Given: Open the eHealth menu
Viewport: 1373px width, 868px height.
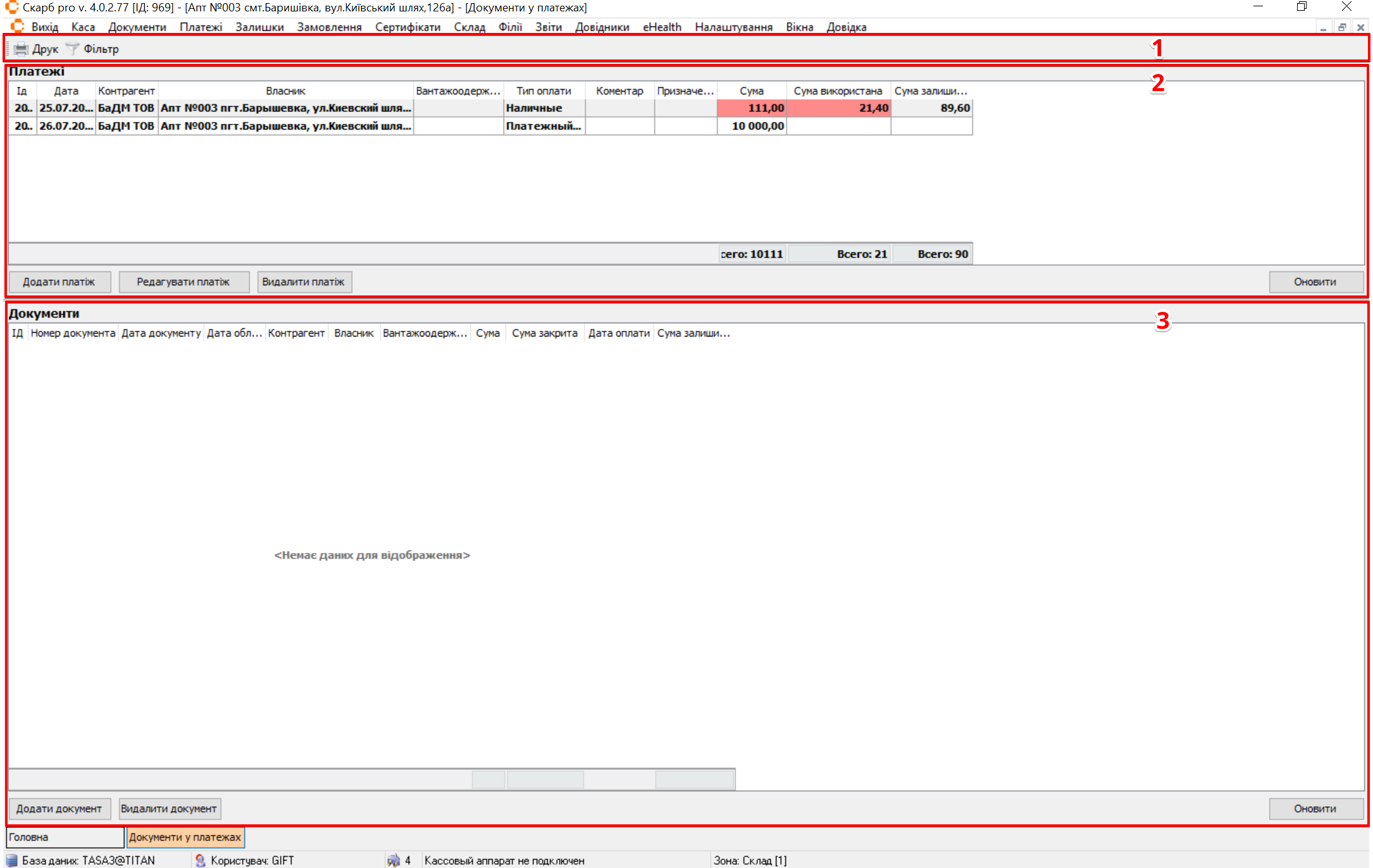Looking at the screenshot, I should pyautogui.click(x=662, y=27).
